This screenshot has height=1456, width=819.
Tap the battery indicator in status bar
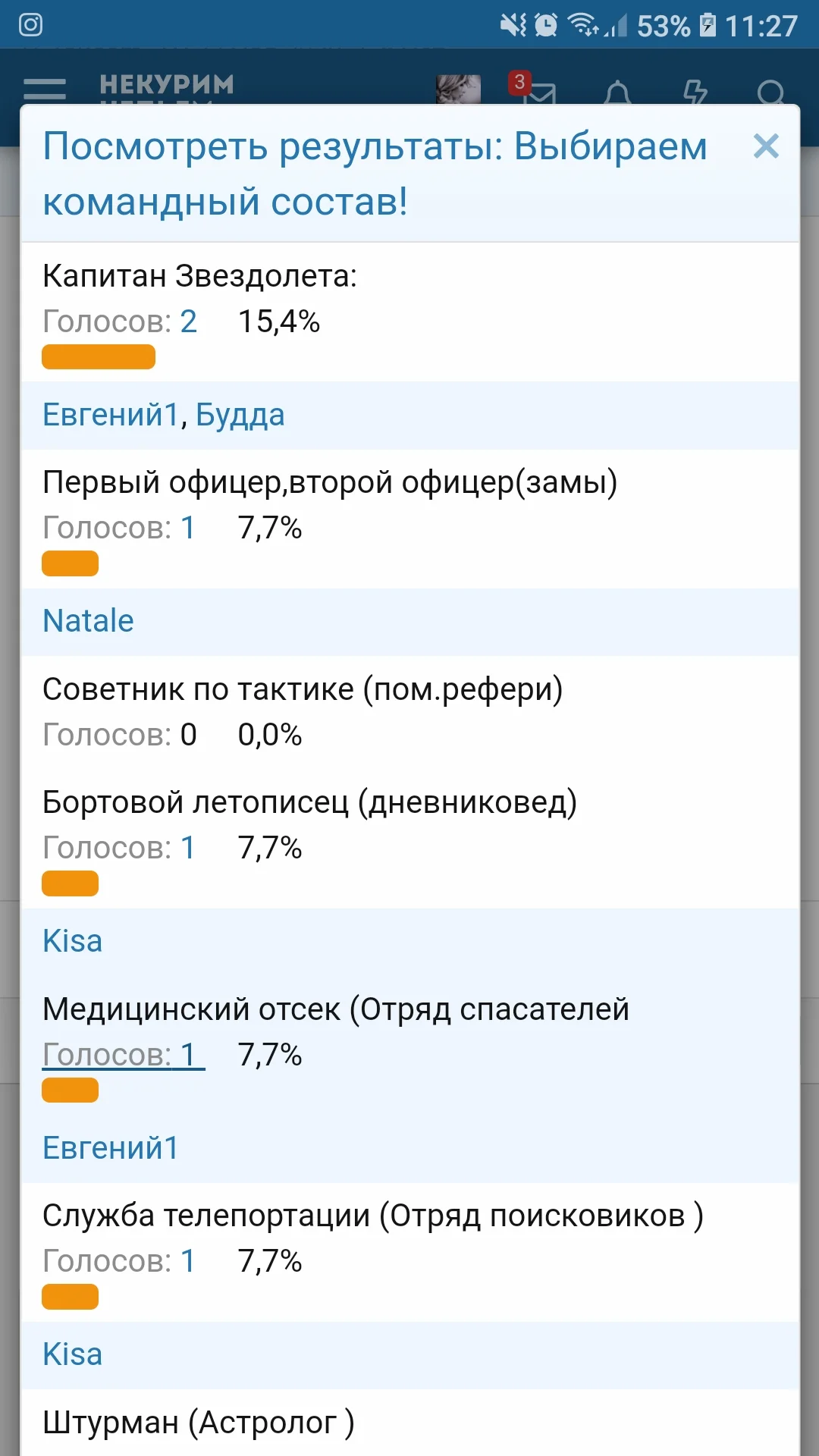click(707, 25)
